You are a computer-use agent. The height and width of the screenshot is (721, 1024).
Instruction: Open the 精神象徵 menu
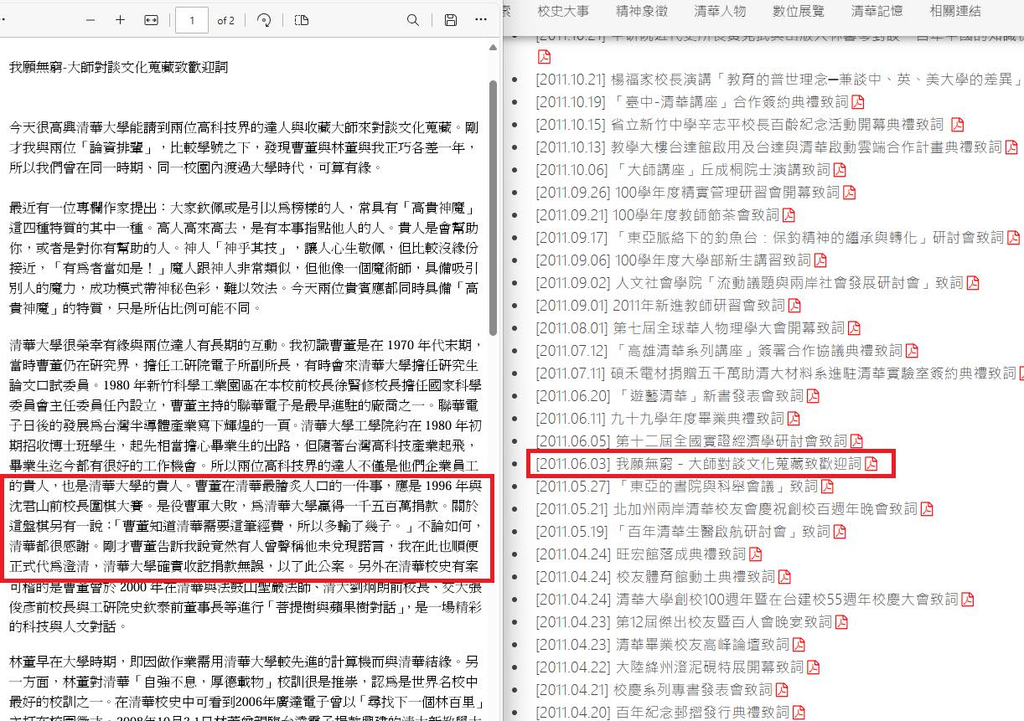(641, 11)
